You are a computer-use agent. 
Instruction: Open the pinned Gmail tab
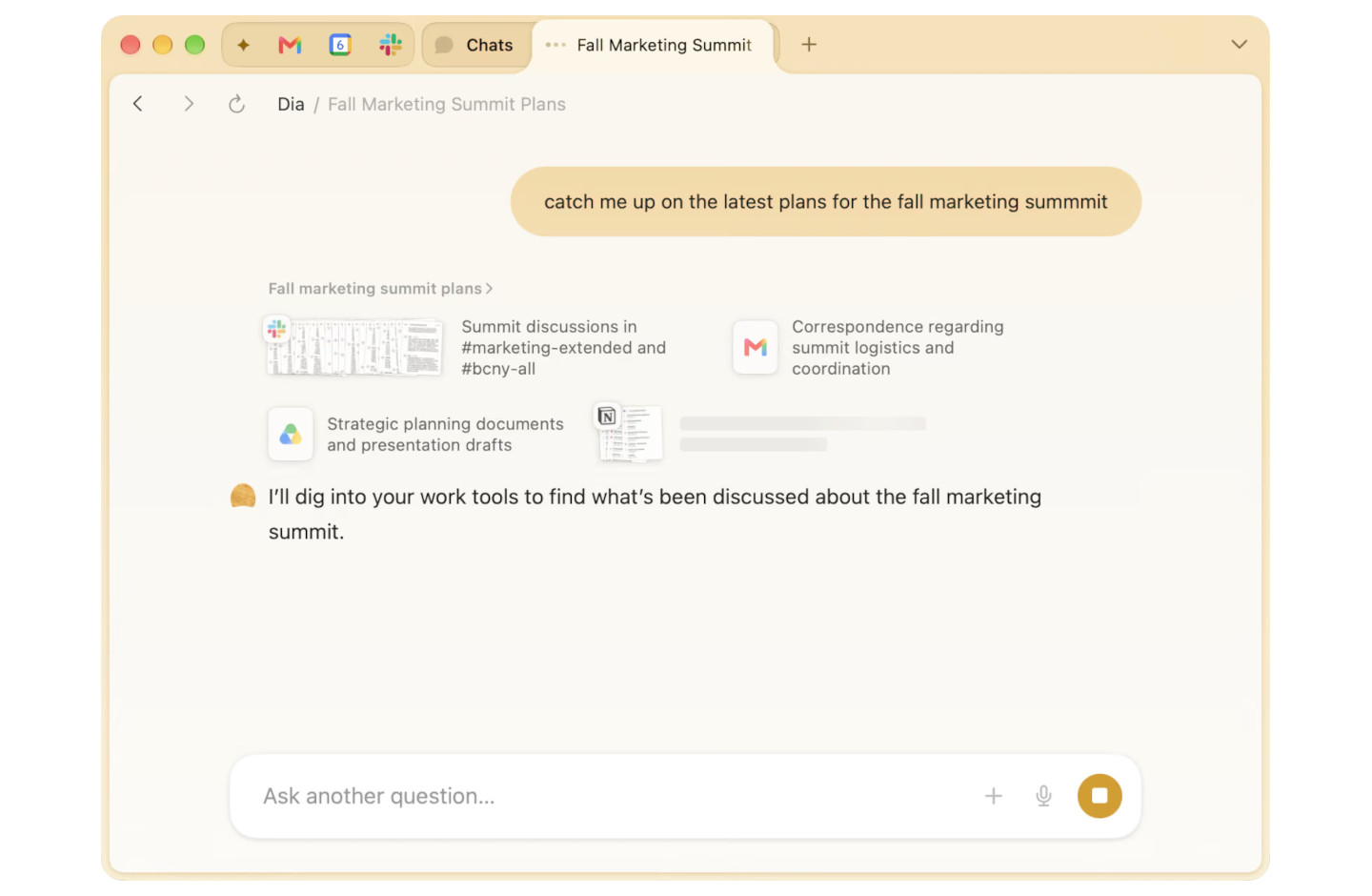tap(290, 45)
